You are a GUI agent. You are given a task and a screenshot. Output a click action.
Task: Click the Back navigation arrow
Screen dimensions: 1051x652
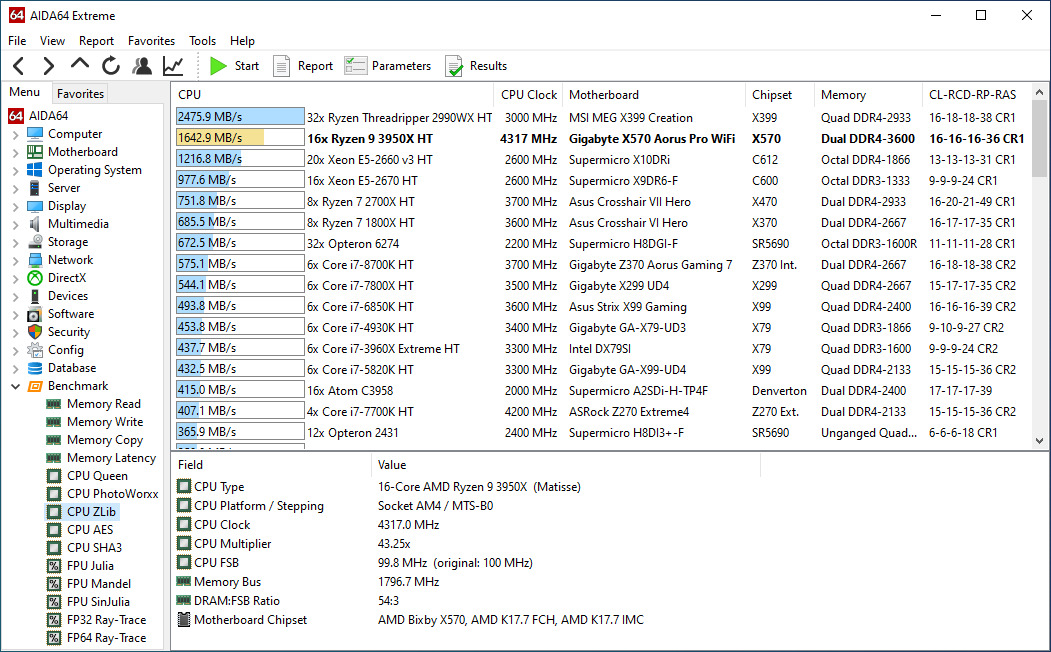pyautogui.click(x=19, y=66)
